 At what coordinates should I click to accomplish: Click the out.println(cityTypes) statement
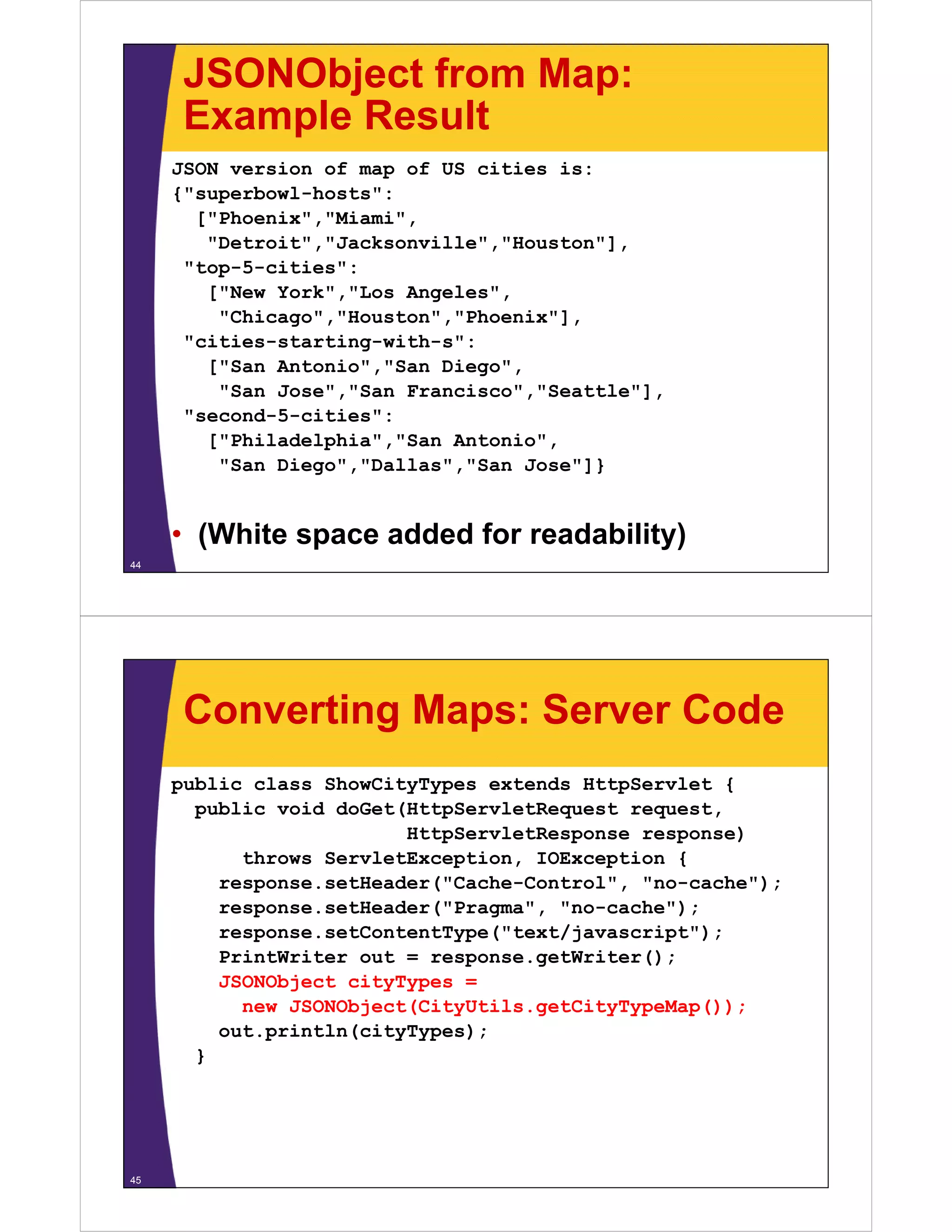(x=352, y=1031)
